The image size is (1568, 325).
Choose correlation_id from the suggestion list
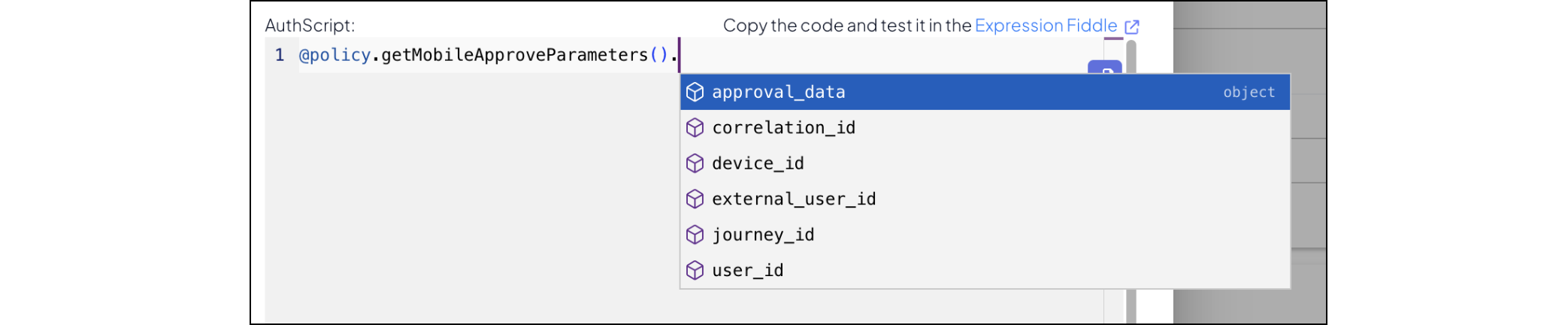783,128
